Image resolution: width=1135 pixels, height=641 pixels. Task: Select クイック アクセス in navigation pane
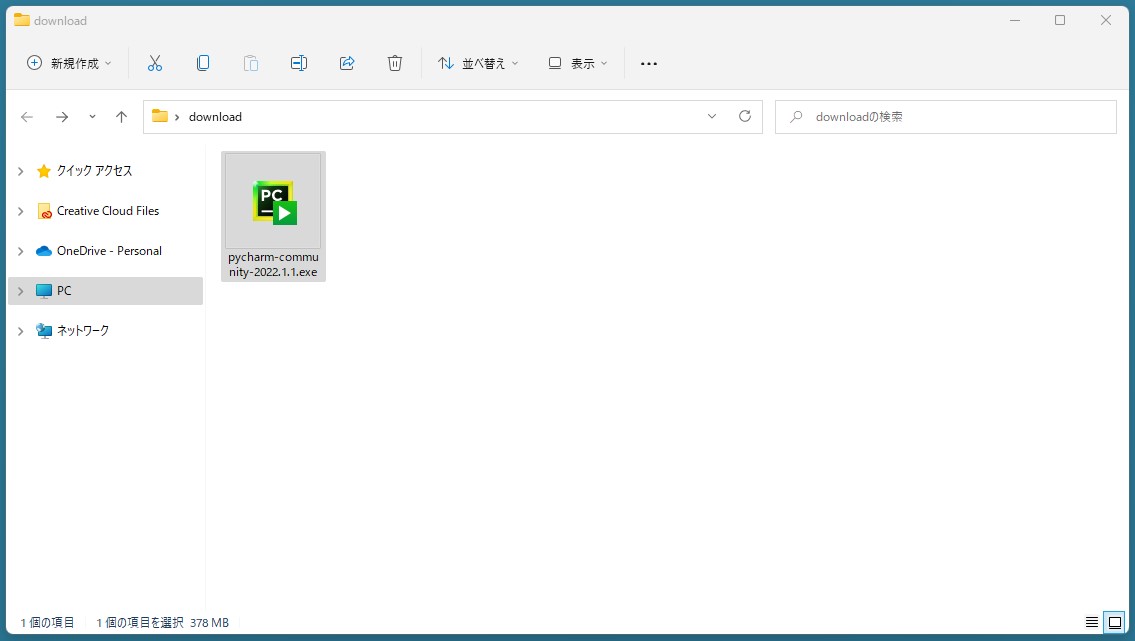[94, 171]
